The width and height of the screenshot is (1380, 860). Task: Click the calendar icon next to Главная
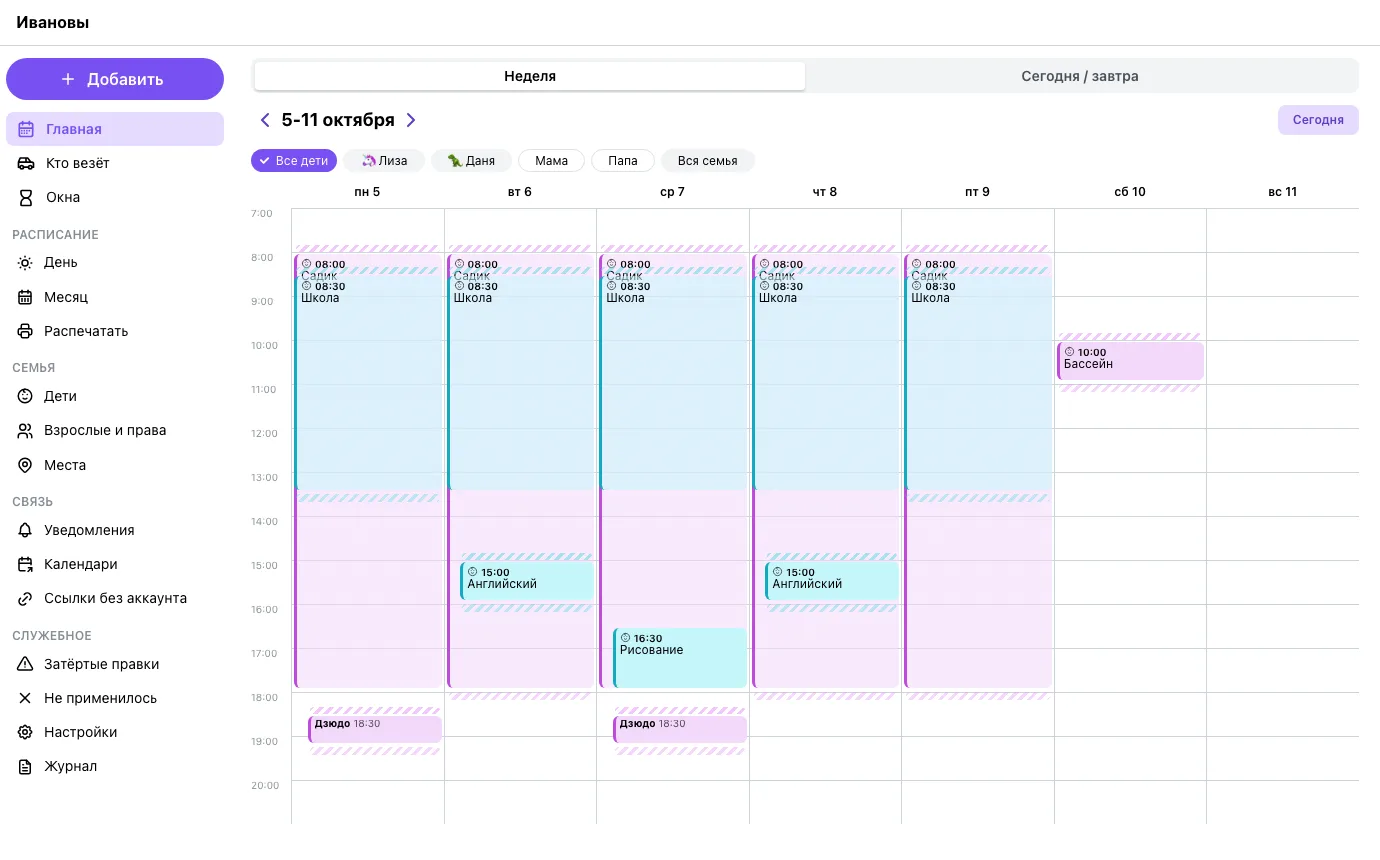coord(26,129)
